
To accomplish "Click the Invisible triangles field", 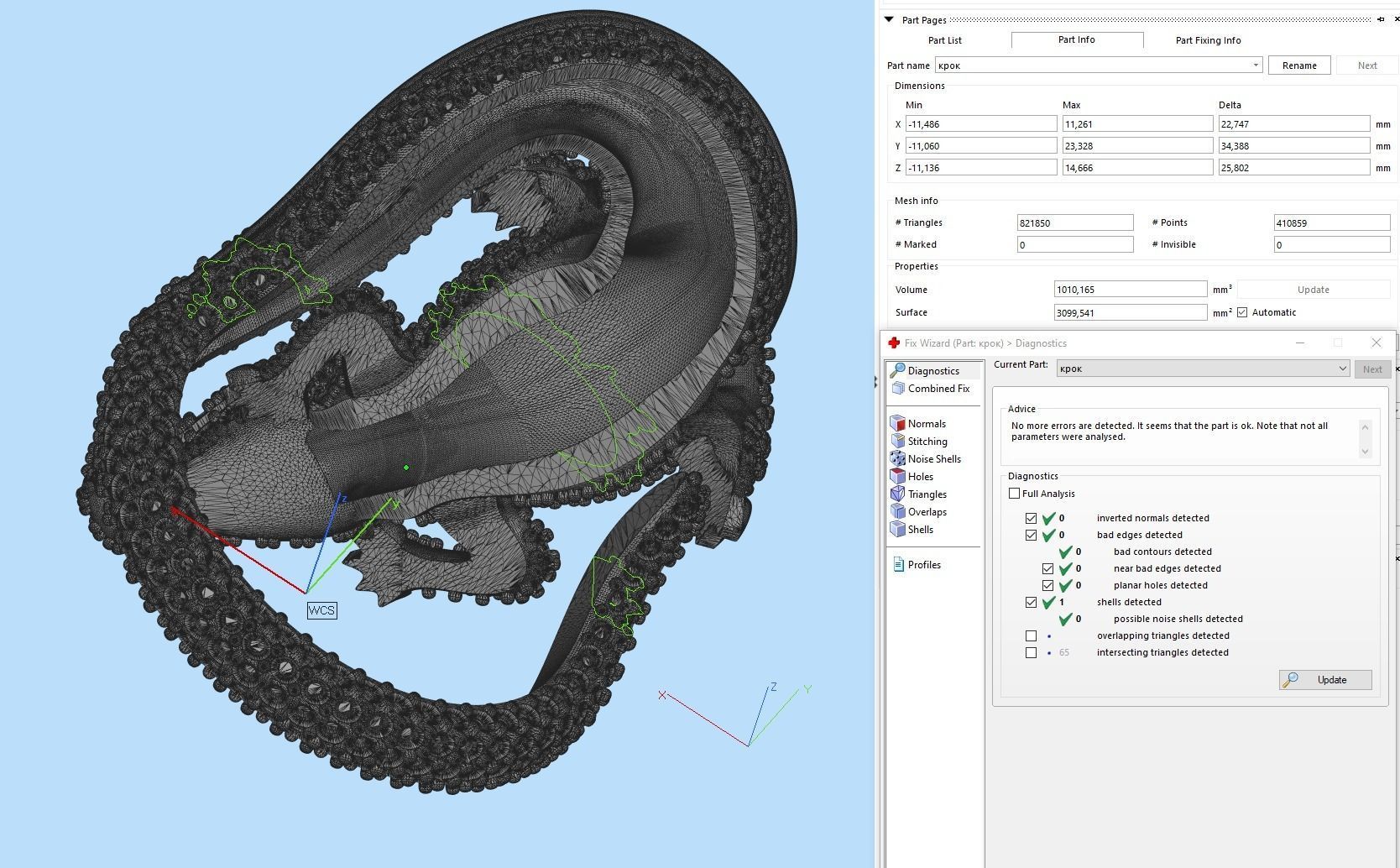I will click(1332, 244).
